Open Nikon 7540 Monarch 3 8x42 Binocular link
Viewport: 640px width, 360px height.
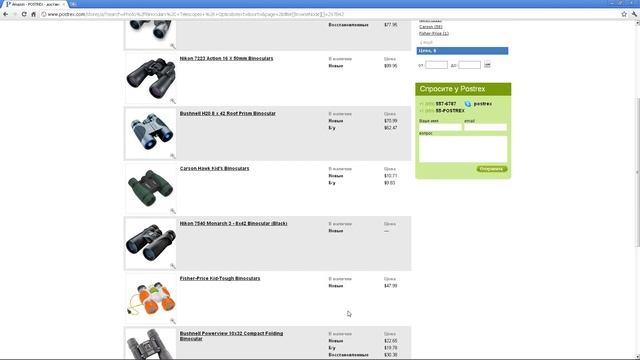[233, 224]
